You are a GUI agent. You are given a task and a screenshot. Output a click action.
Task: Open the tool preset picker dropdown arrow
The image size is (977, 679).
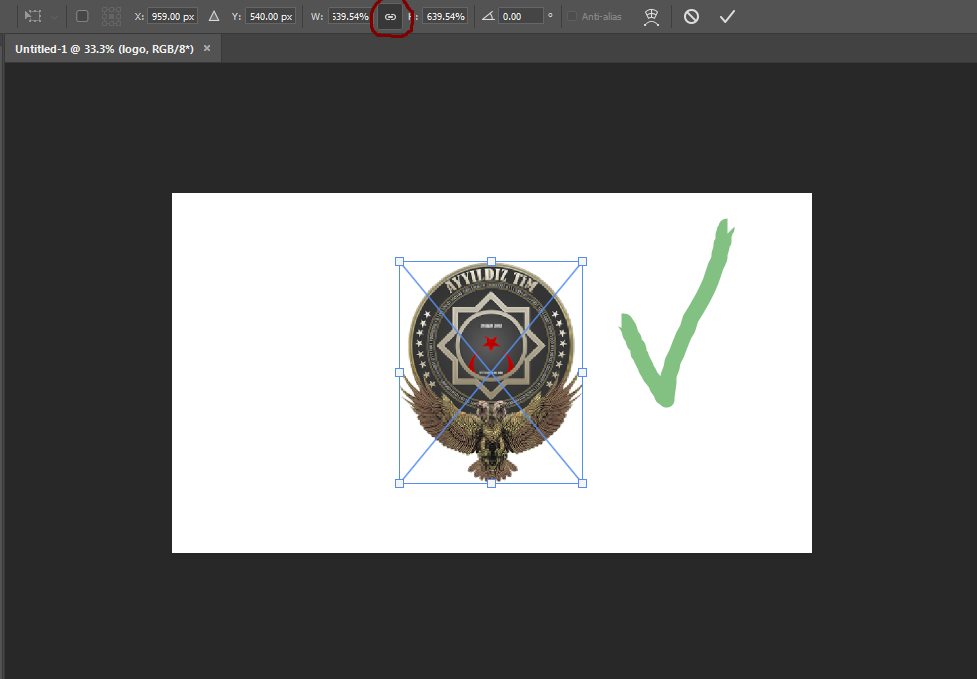tap(54, 16)
